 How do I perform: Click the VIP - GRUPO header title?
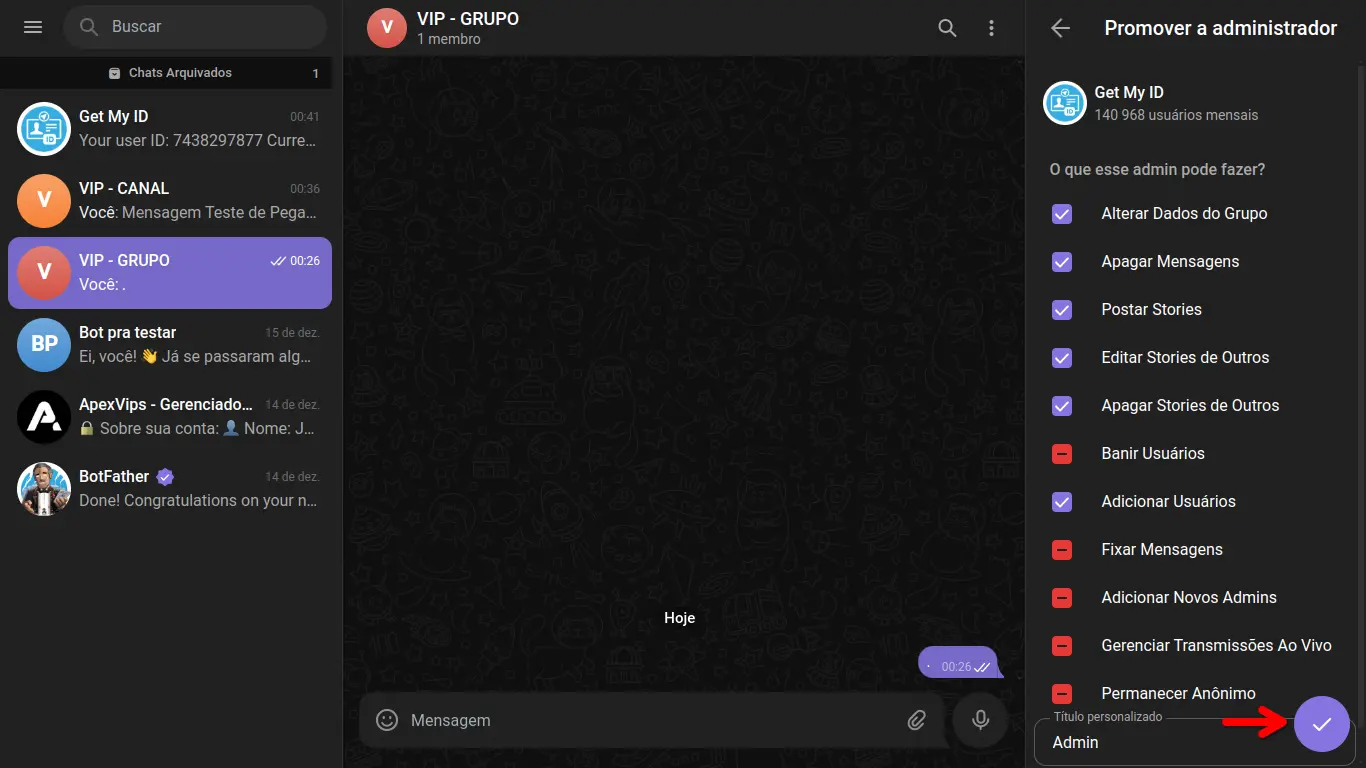[x=468, y=18]
